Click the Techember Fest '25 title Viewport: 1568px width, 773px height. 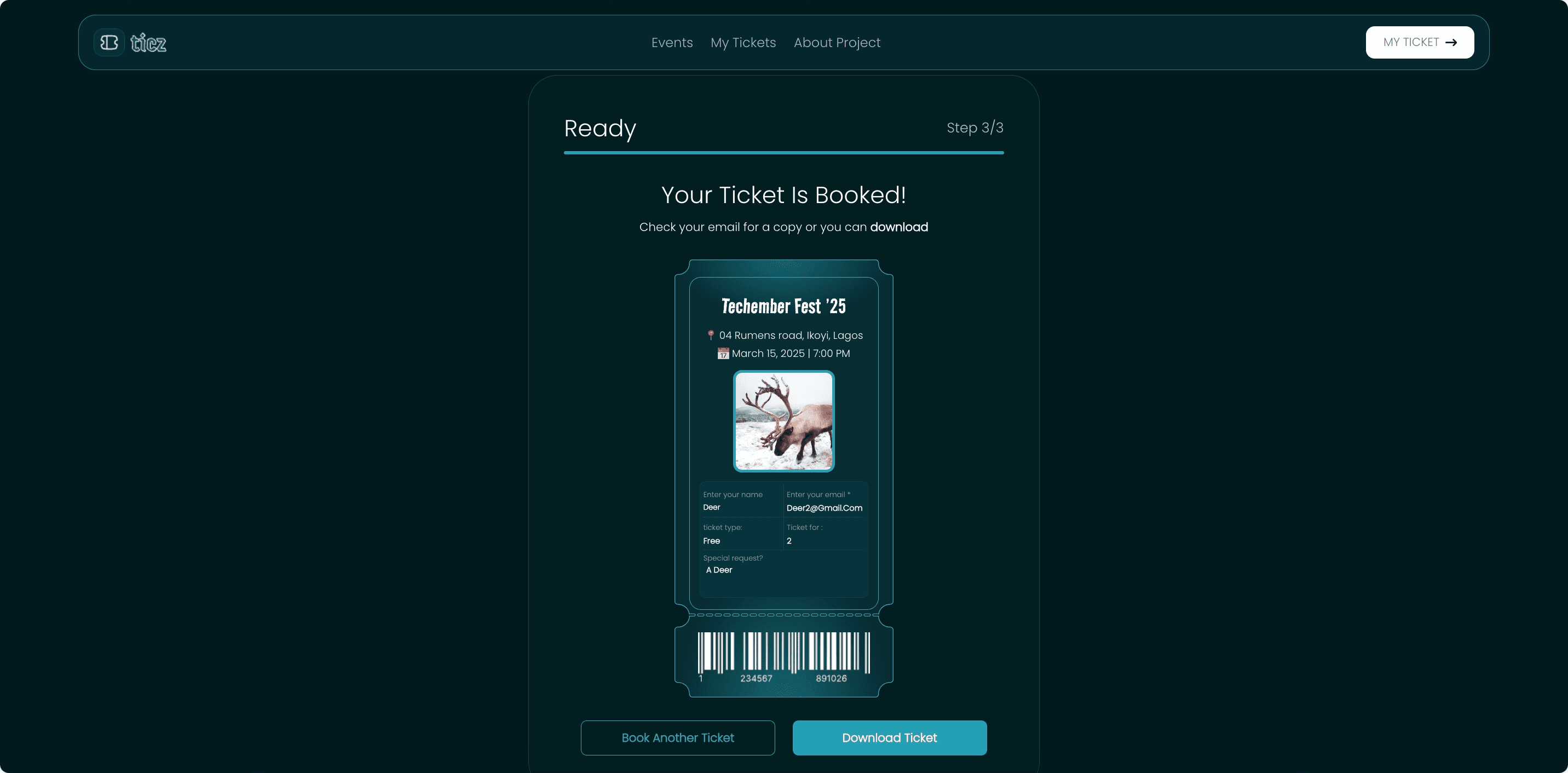coord(783,306)
